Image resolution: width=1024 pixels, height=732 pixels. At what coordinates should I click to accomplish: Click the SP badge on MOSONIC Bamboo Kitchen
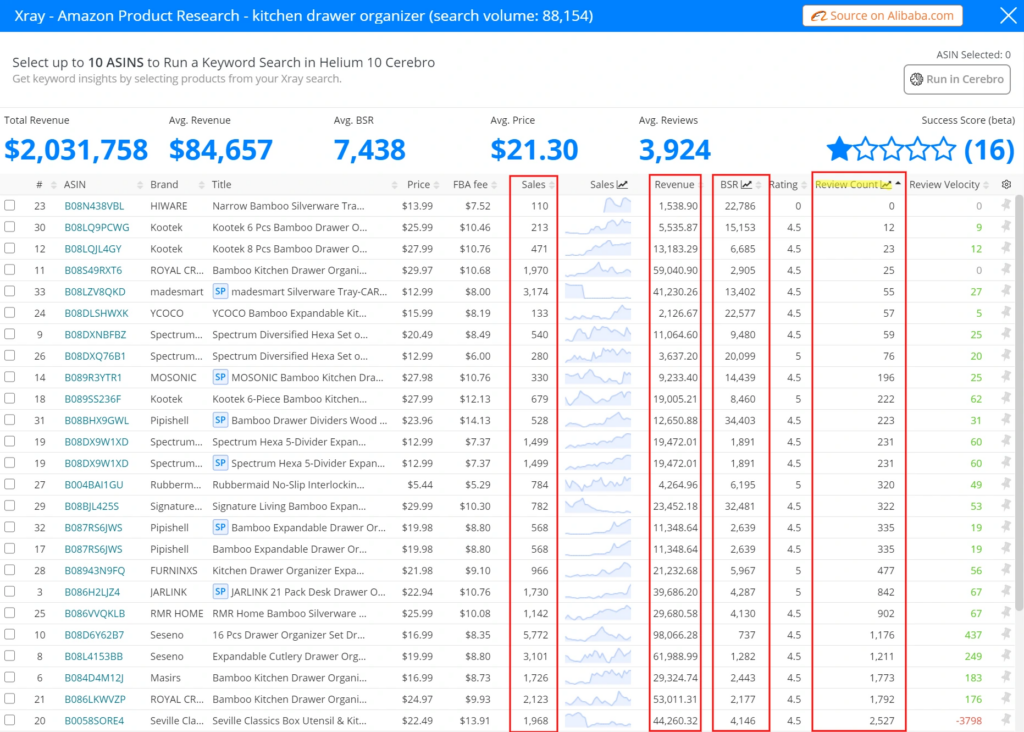pos(220,377)
